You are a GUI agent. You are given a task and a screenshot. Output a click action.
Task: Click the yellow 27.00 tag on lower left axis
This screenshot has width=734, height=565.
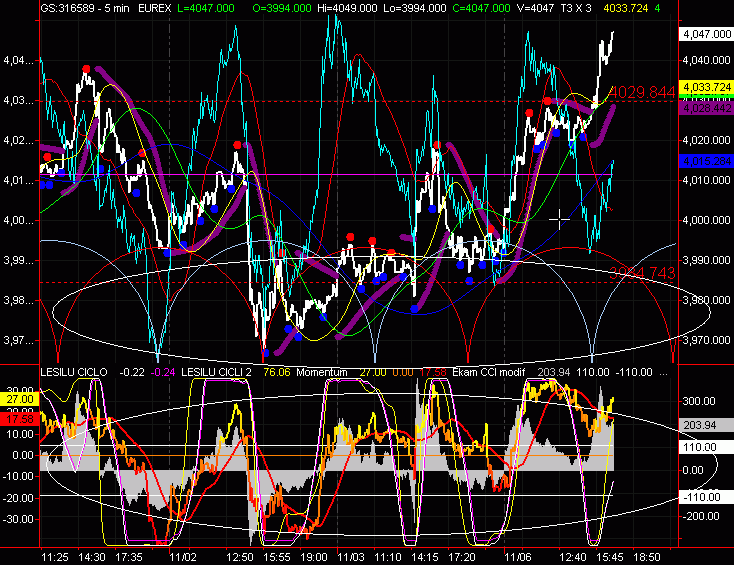(20, 399)
